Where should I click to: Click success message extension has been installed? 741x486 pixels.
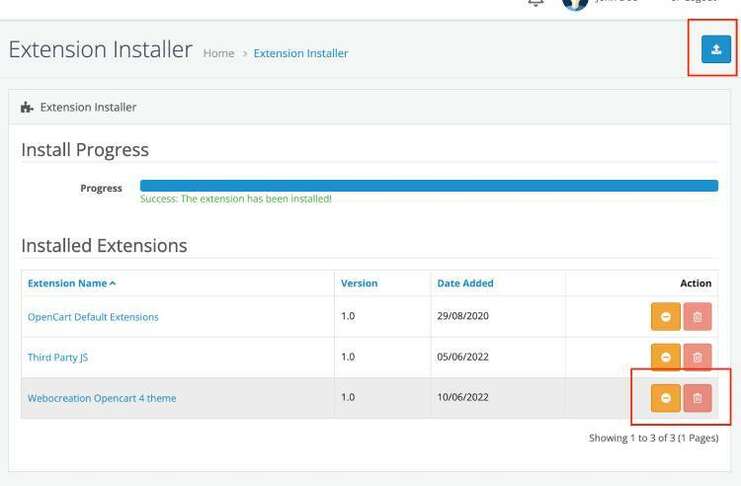click(236, 199)
